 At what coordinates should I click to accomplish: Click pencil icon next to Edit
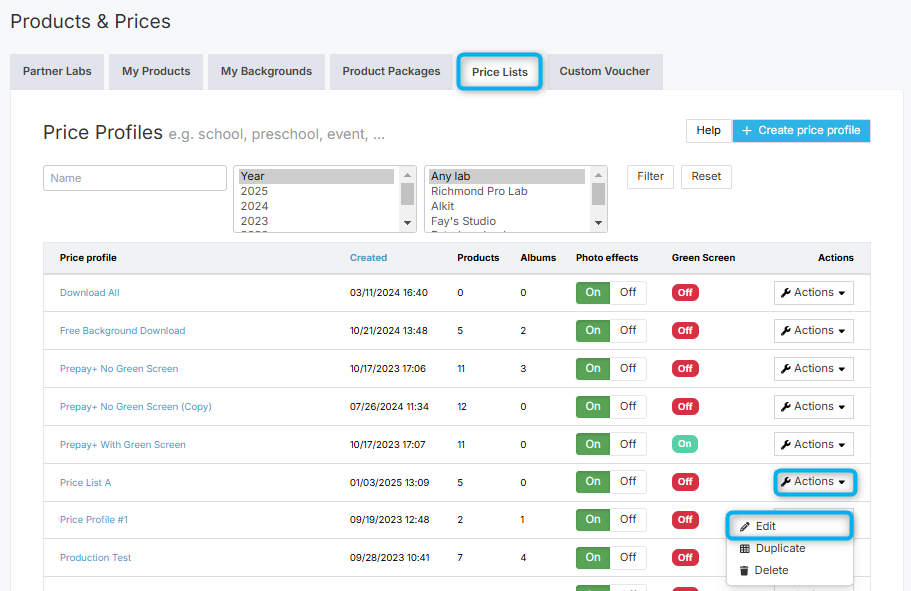coord(744,526)
